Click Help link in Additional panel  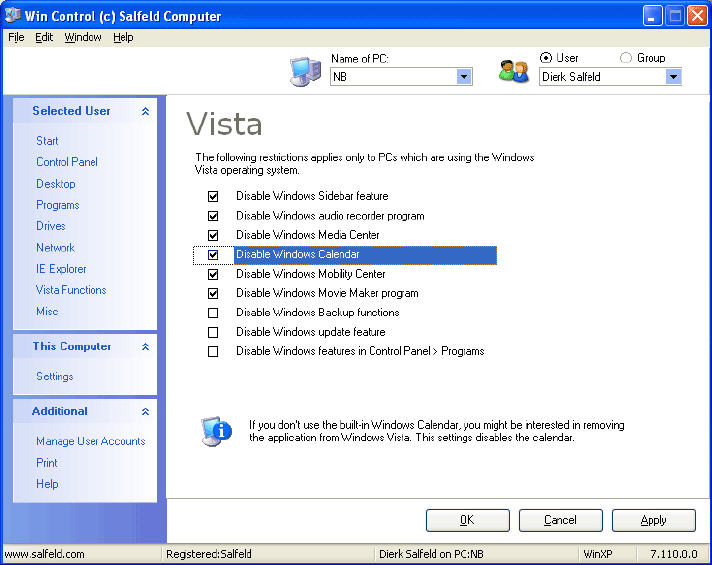click(x=47, y=484)
